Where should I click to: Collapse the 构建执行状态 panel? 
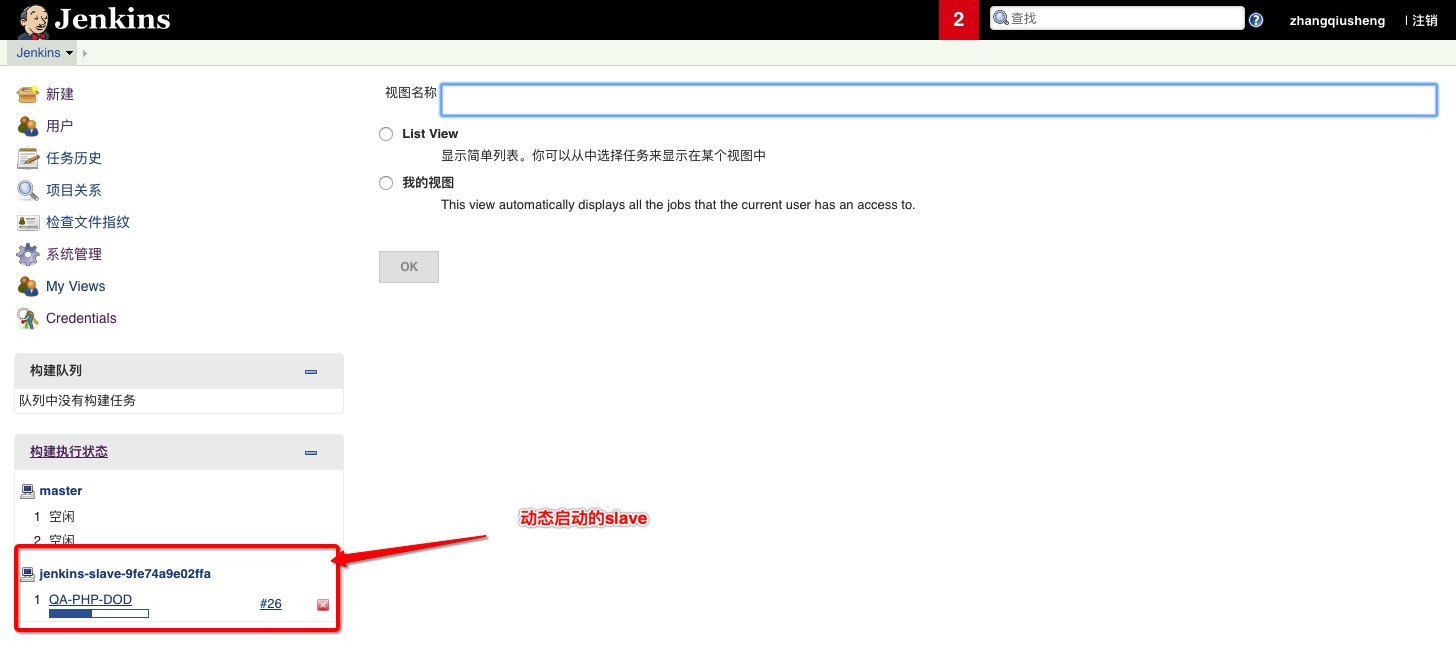tap(311, 452)
